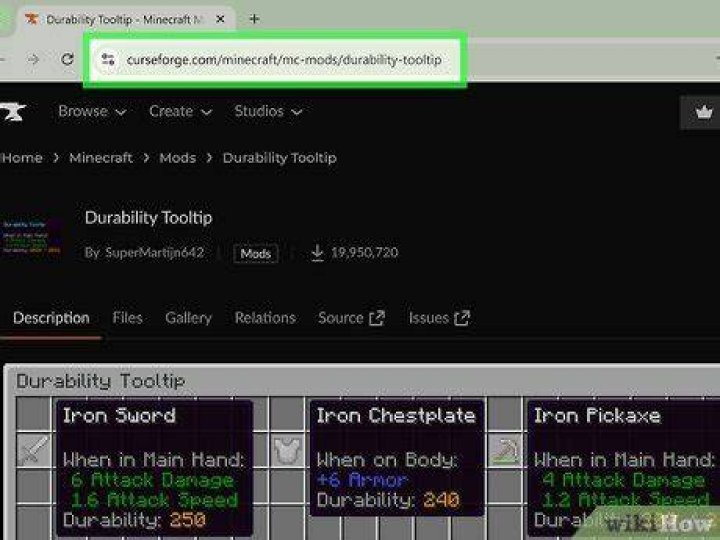Close the Durability Tooltip browser tab
Image resolution: width=720 pixels, height=540 pixels.
[x=220, y=19]
